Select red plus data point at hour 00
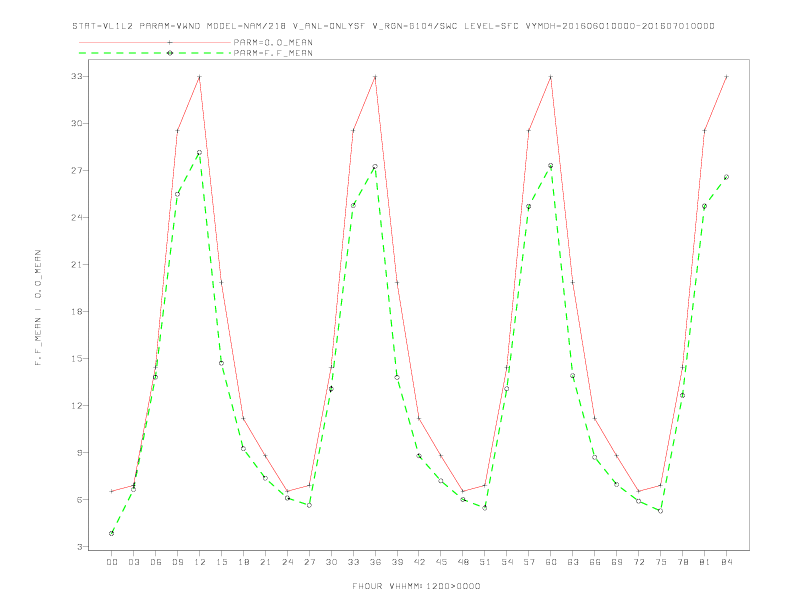Image resolution: width=792 pixels, height=612 pixels. (x=112, y=491)
